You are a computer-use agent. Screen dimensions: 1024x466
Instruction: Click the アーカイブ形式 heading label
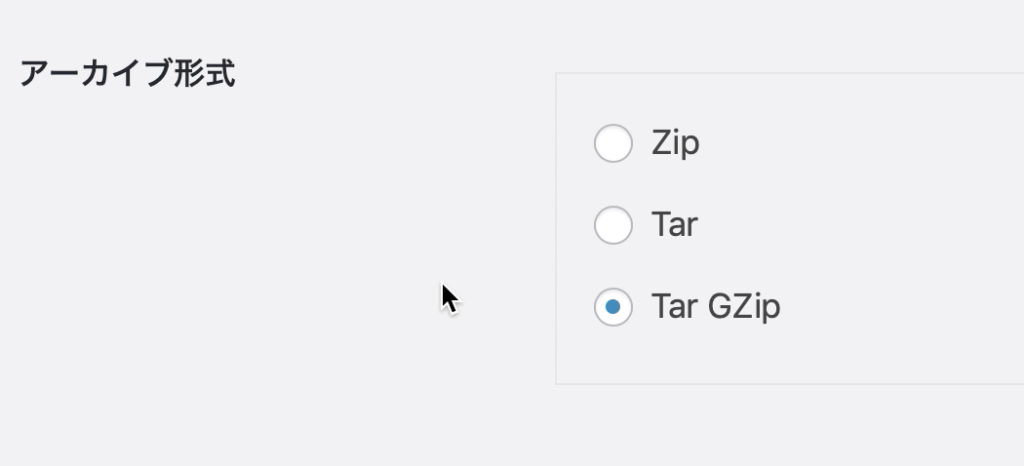[x=127, y=74]
